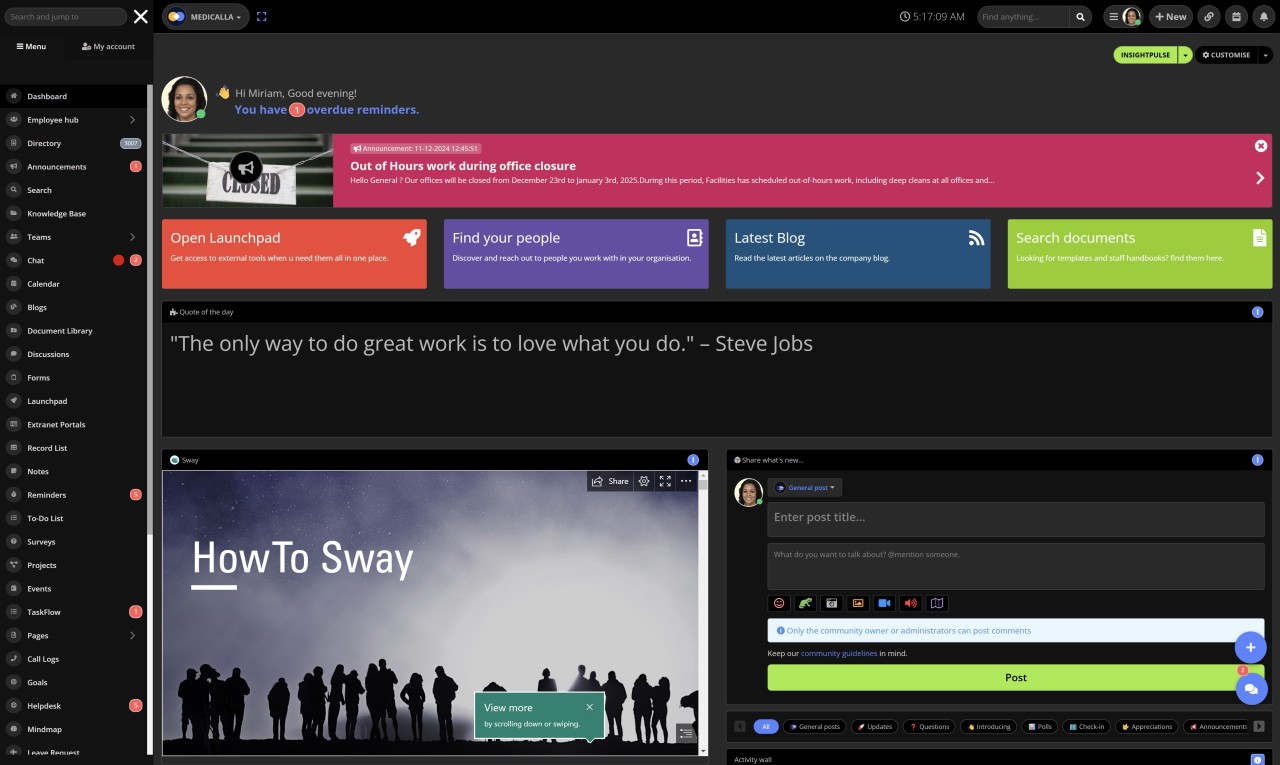Click the quick links chain icon
1280x765 pixels.
tap(1209, 17)
